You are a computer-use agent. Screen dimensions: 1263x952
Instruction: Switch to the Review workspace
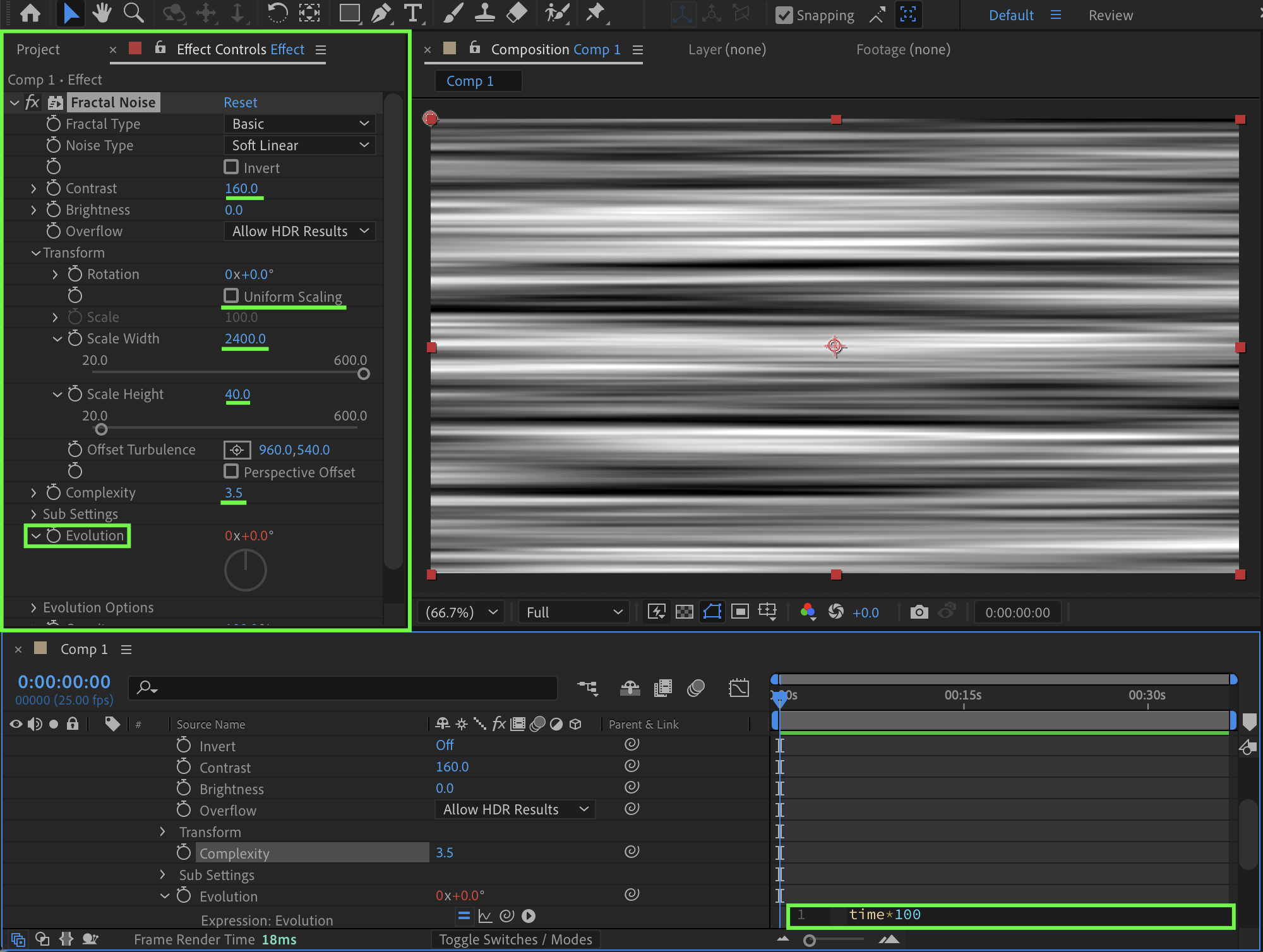pyautogui.click(x=1110, y=15)
